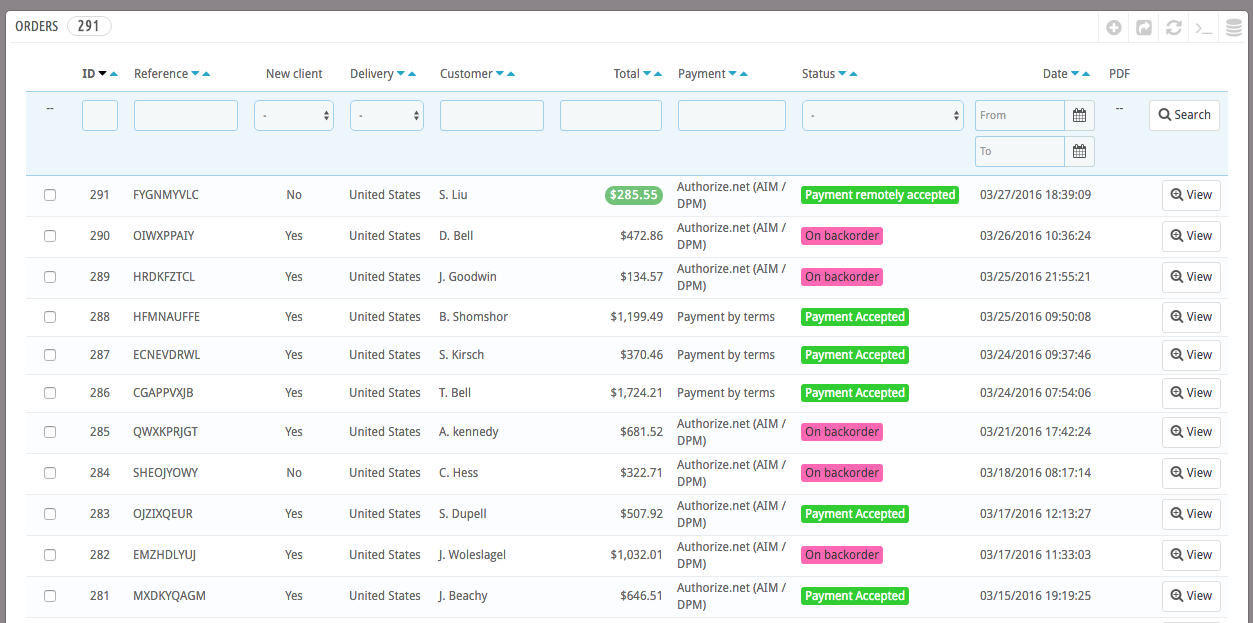This screenshot has width=1253, height=623.
Task: Click the Total filter input
Action: click(x=611, y=115)
